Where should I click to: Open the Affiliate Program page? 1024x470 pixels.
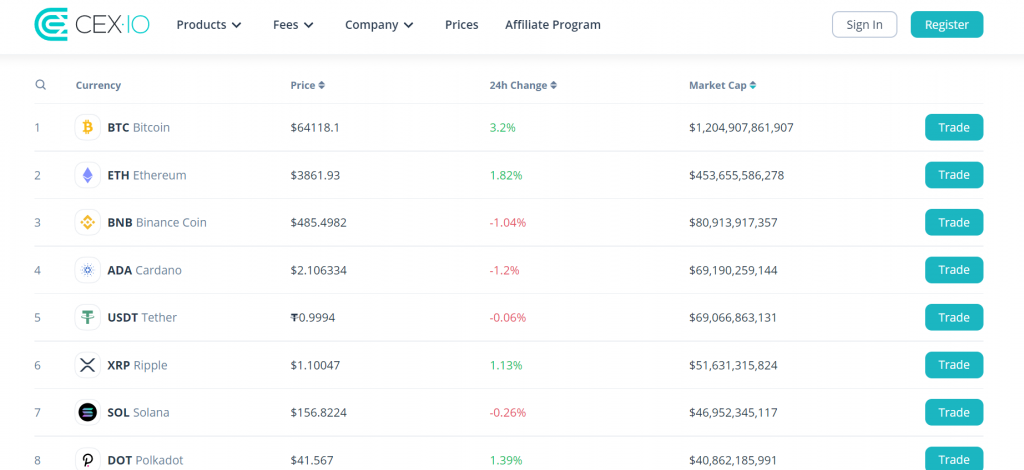click(552, 25)
